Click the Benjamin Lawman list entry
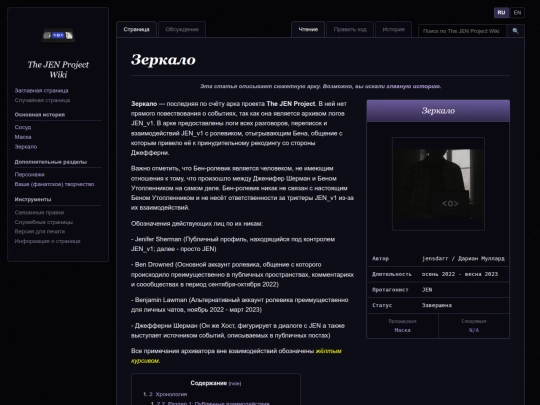Viewport: 540px width, 405px height. coord(240,305)
